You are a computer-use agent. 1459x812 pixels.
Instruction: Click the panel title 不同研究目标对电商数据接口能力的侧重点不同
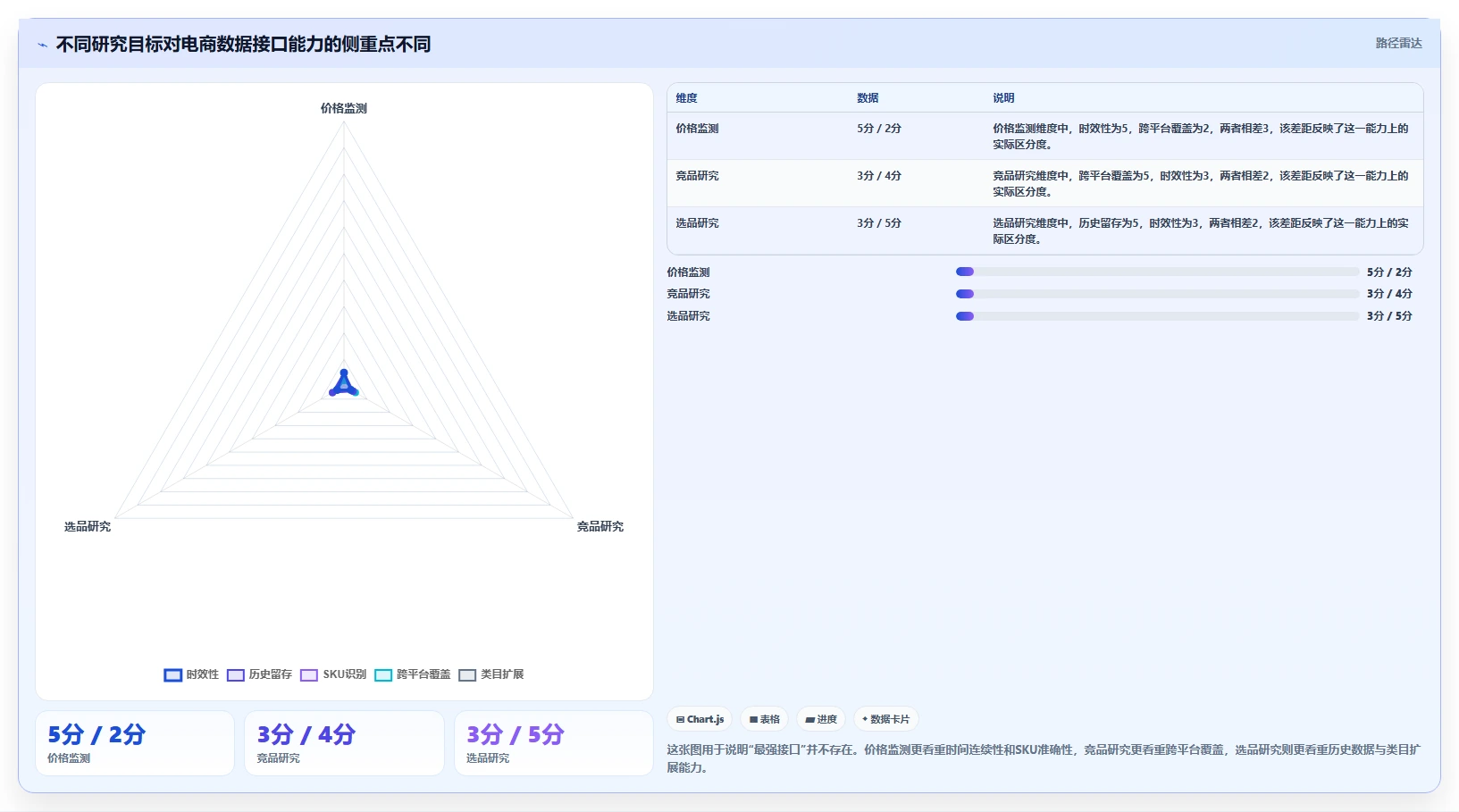(x=243, y=45)
